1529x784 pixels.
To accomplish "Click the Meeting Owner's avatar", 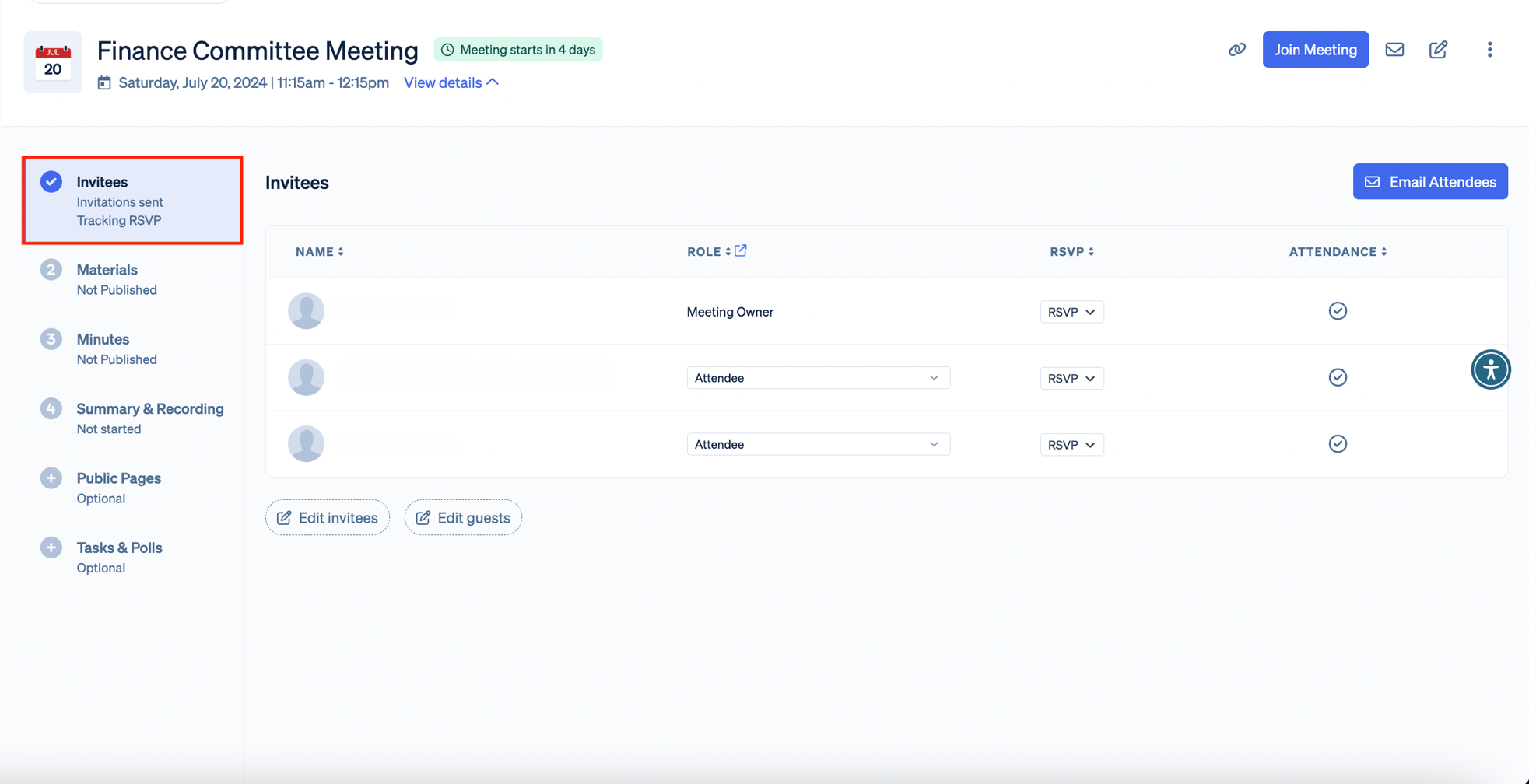I will pos(306,311).
